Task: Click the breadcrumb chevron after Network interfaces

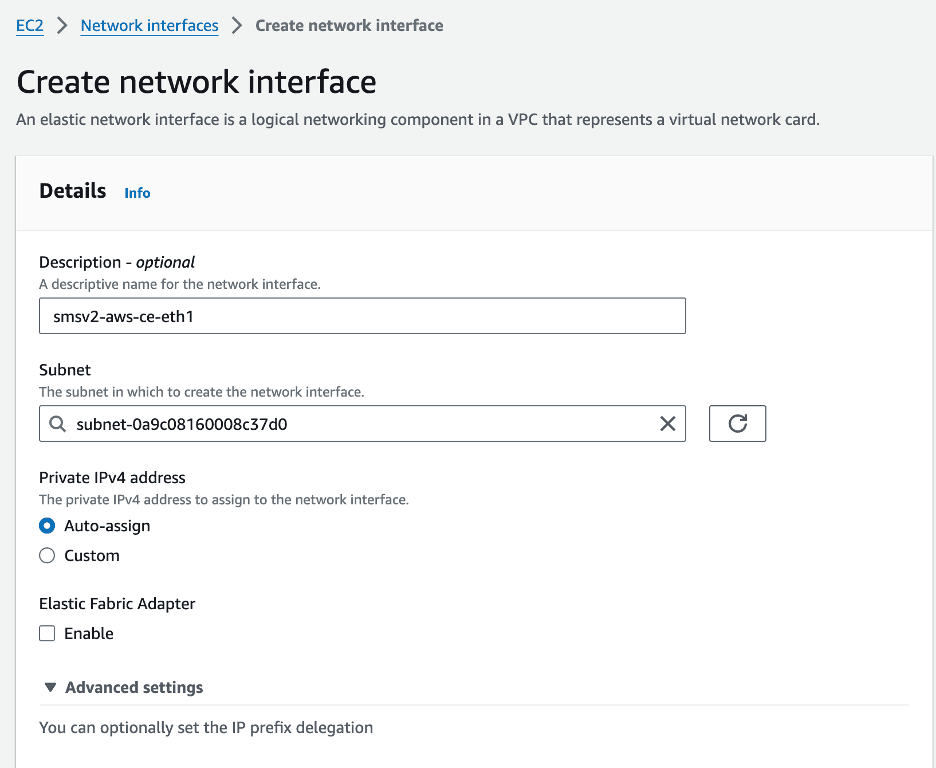Action: [237, 26]
